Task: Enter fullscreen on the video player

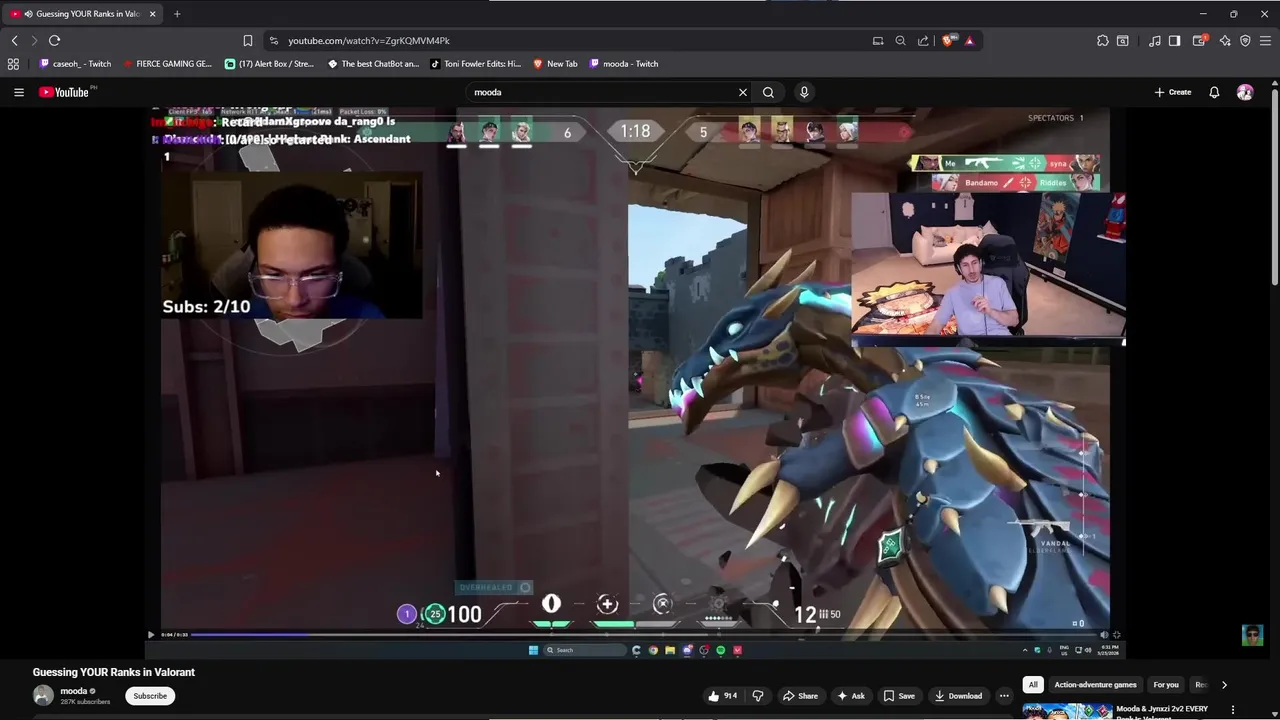Action: [x=1117, y=634]
